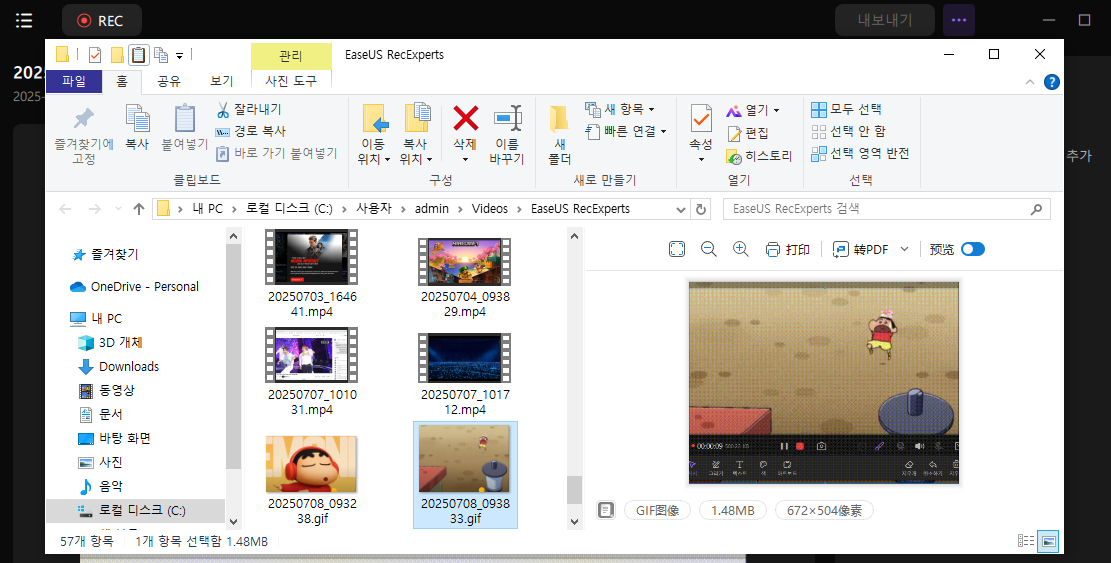This screenshot has height=563, width=1111.
Task: Click zoom out magnifier in preview pane
Action: click(709, 249)
